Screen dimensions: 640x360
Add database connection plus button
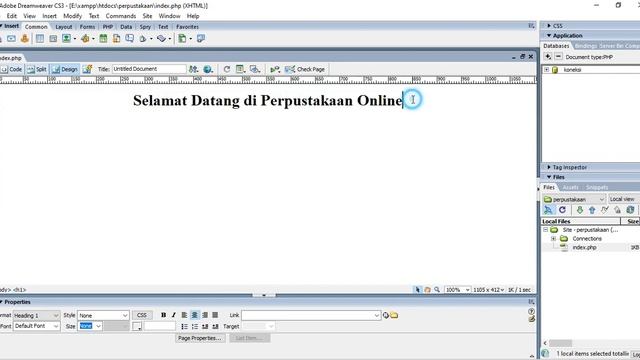(x=548, y=57)
